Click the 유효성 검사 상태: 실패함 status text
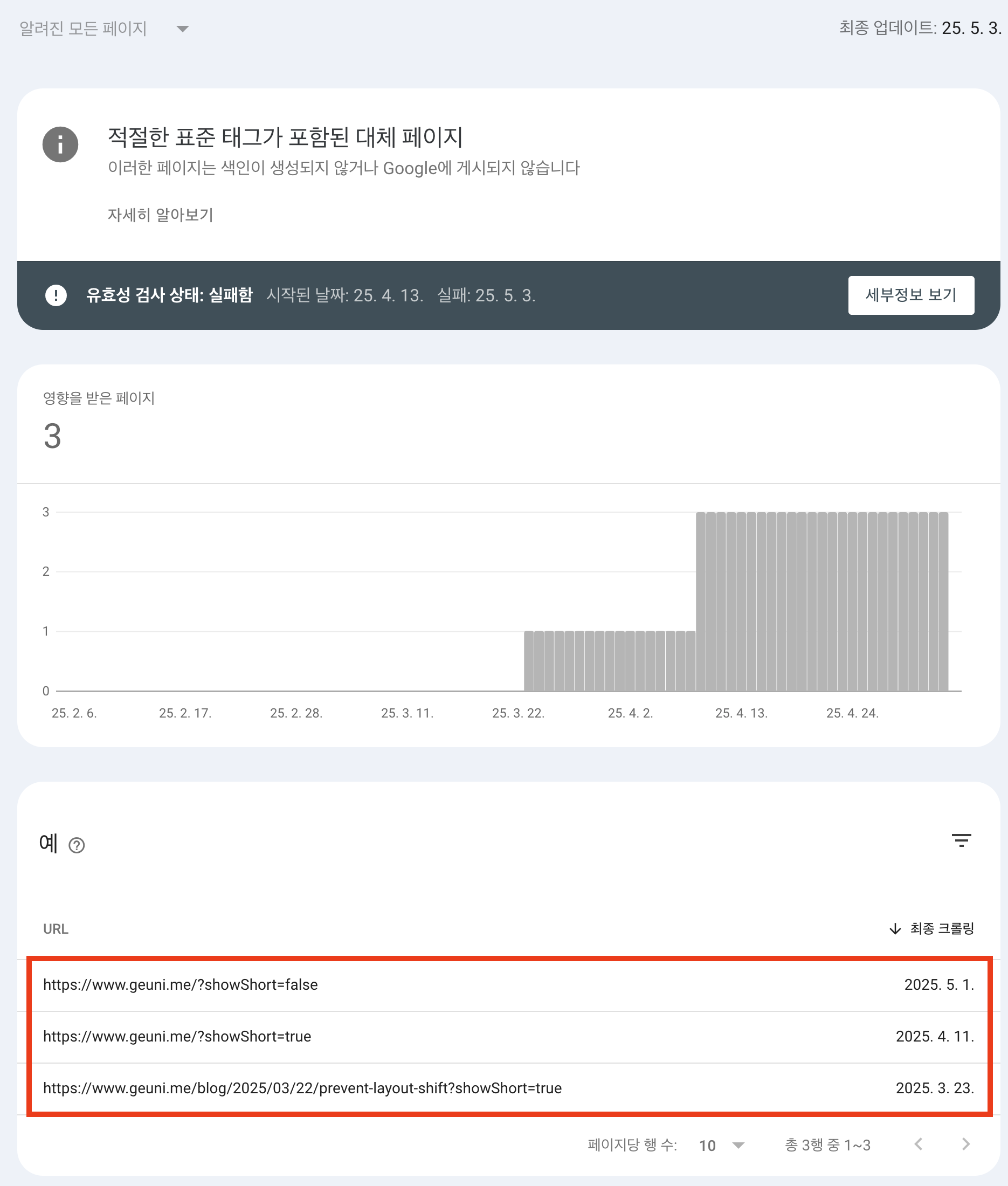The image size is (1008, 1186). pyautogui.click(x=169, y=295)
